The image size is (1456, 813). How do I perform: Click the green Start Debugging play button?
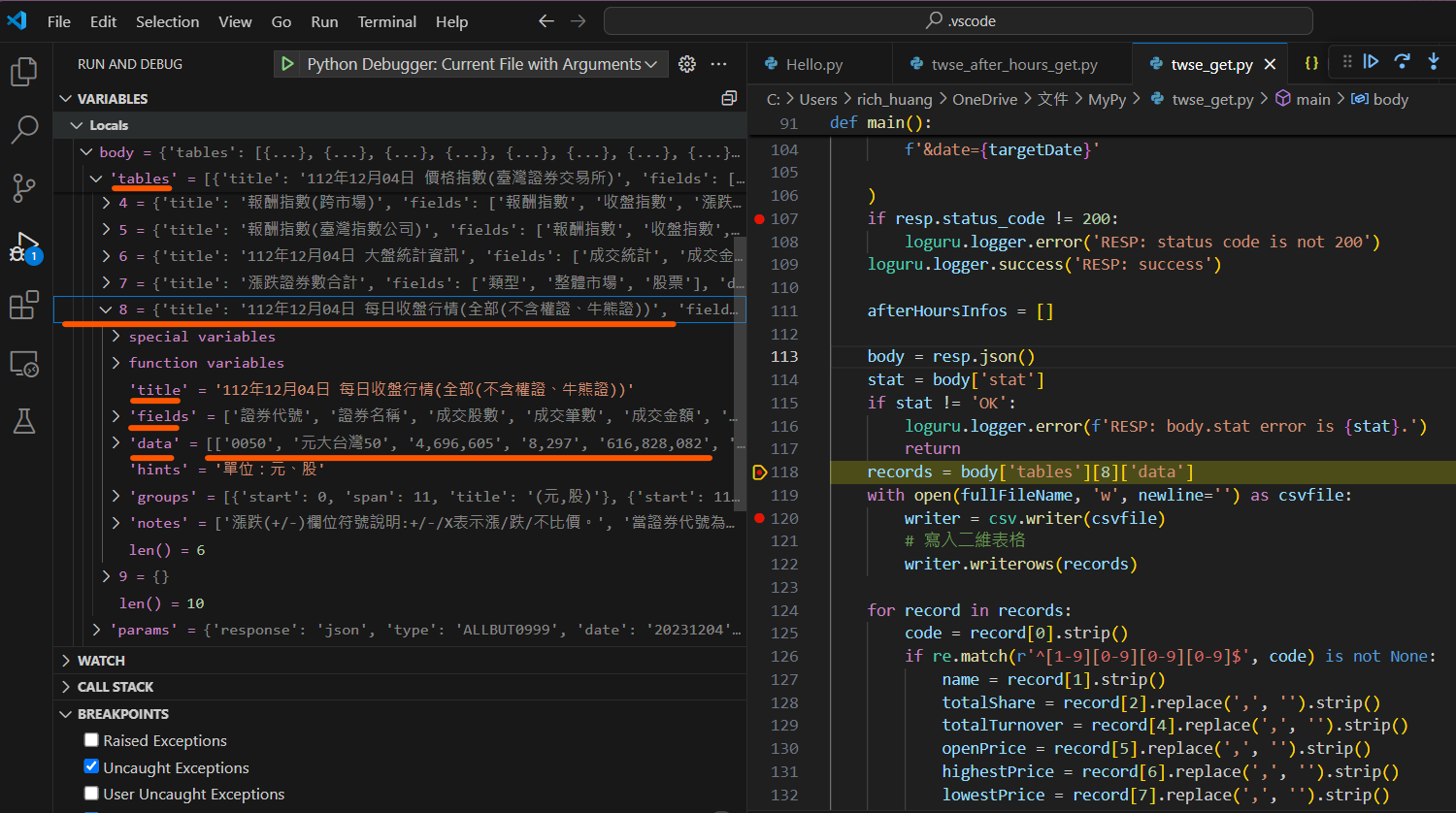(x=287, y=64)
